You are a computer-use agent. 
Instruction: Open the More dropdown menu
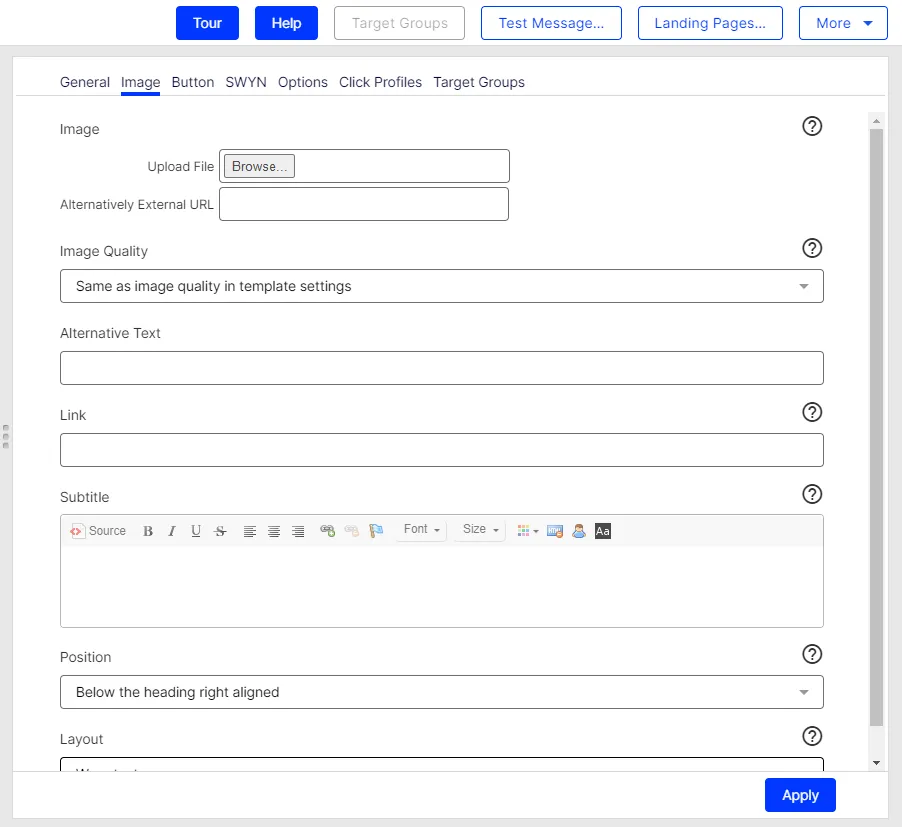click(843, 23)
